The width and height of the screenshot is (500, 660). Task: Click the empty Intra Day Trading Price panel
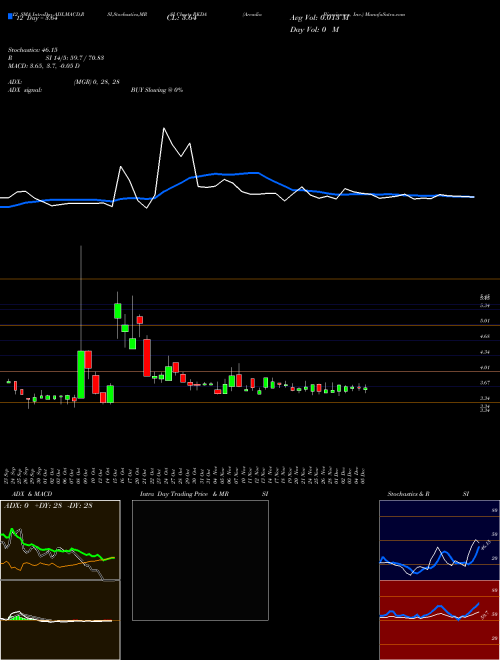click(200, 560)
